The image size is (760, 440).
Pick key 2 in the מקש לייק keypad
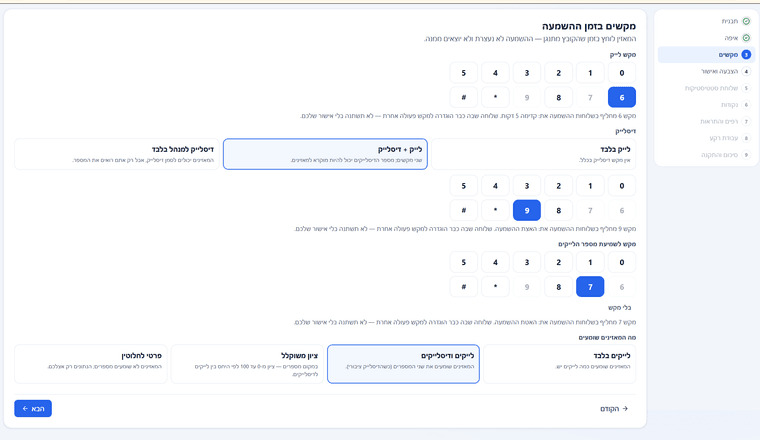pos(558,73)
